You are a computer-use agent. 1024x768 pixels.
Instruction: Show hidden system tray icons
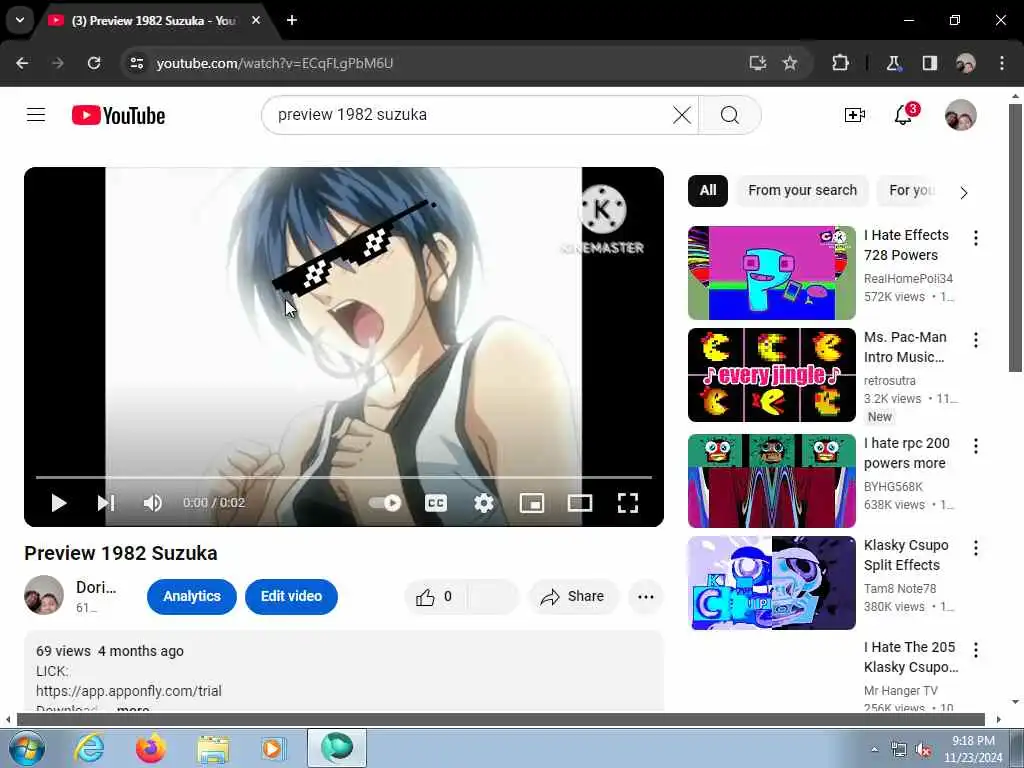tap(874, 749)
